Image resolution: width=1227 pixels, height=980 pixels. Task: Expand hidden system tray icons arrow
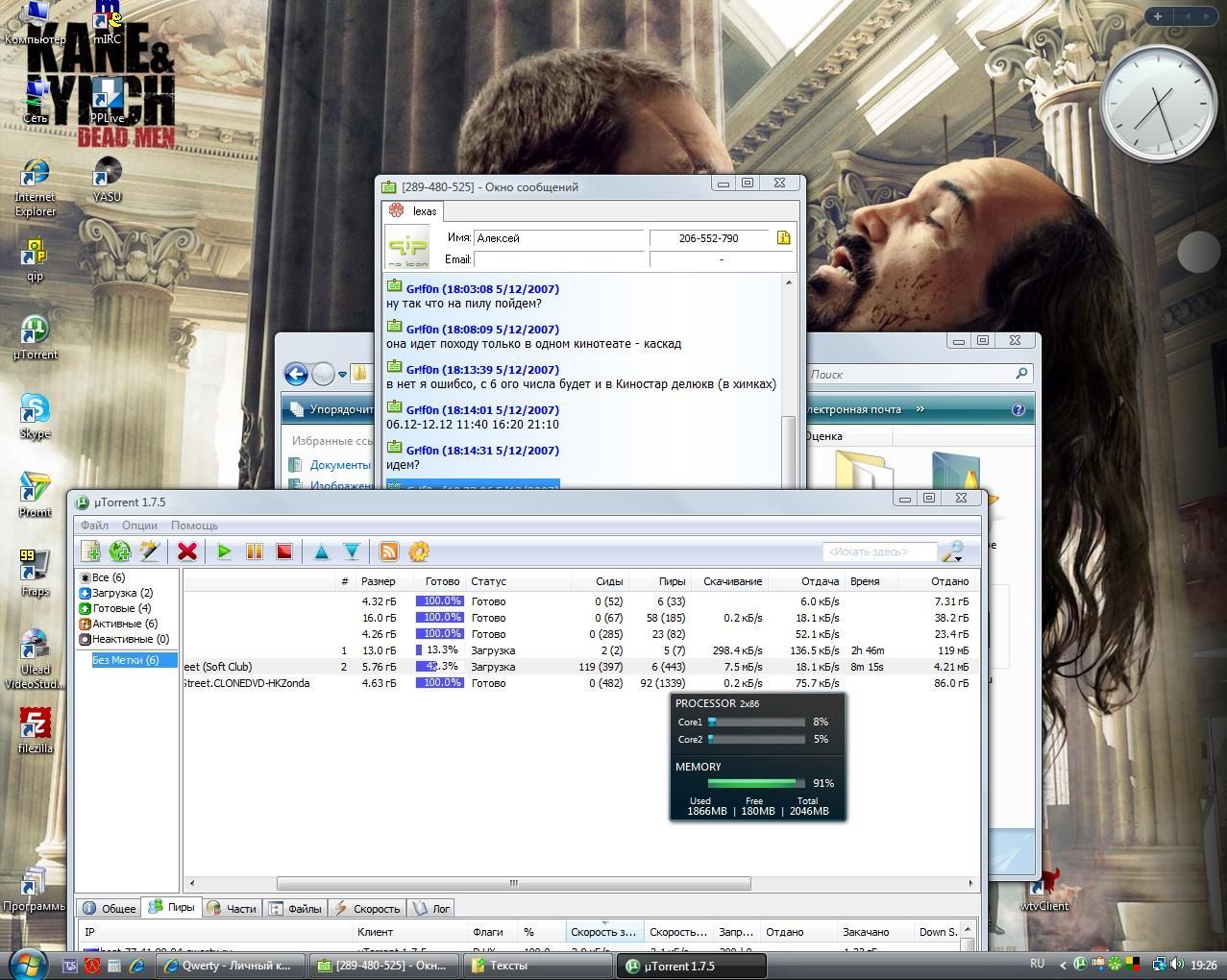(1063, 965)
